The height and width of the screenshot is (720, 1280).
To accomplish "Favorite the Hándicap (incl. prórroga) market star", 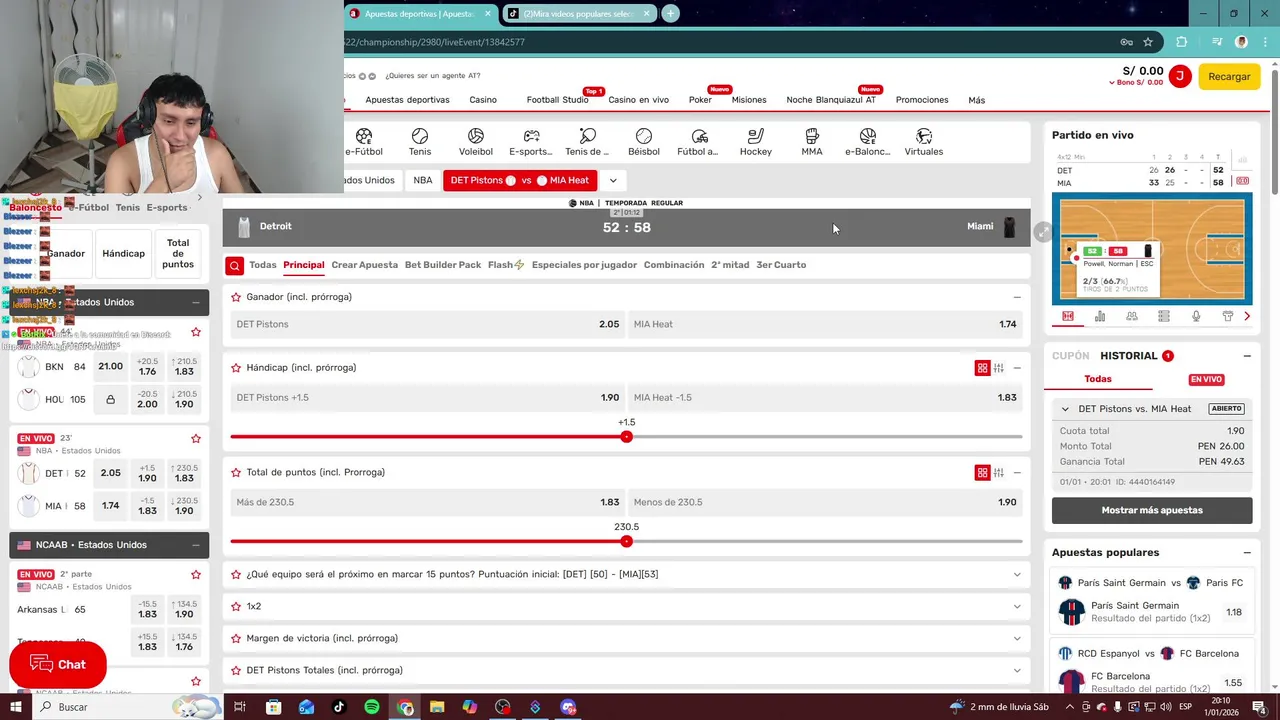I will pos(236,368).
